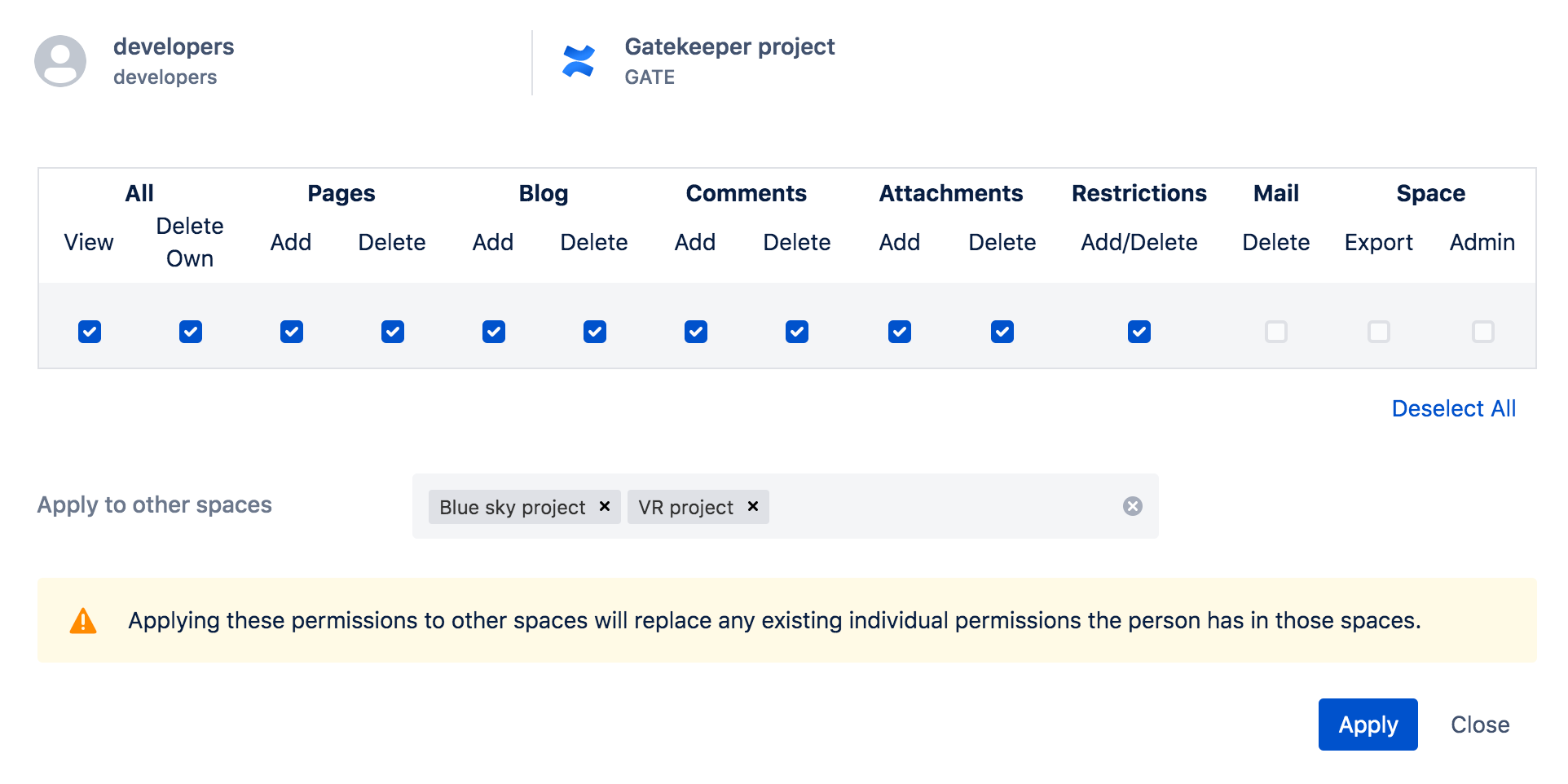Toggle the Pages Add checkbox

(292, 332)
